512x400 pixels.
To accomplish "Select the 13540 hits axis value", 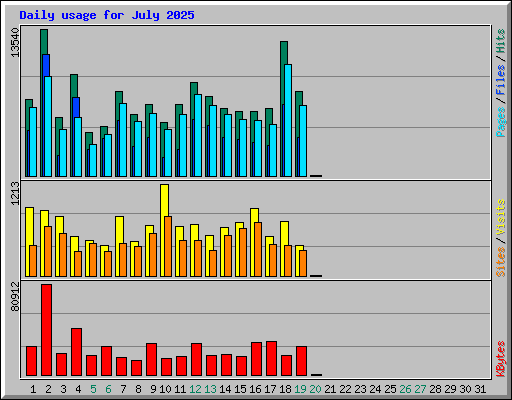I will tap(15, 42).
